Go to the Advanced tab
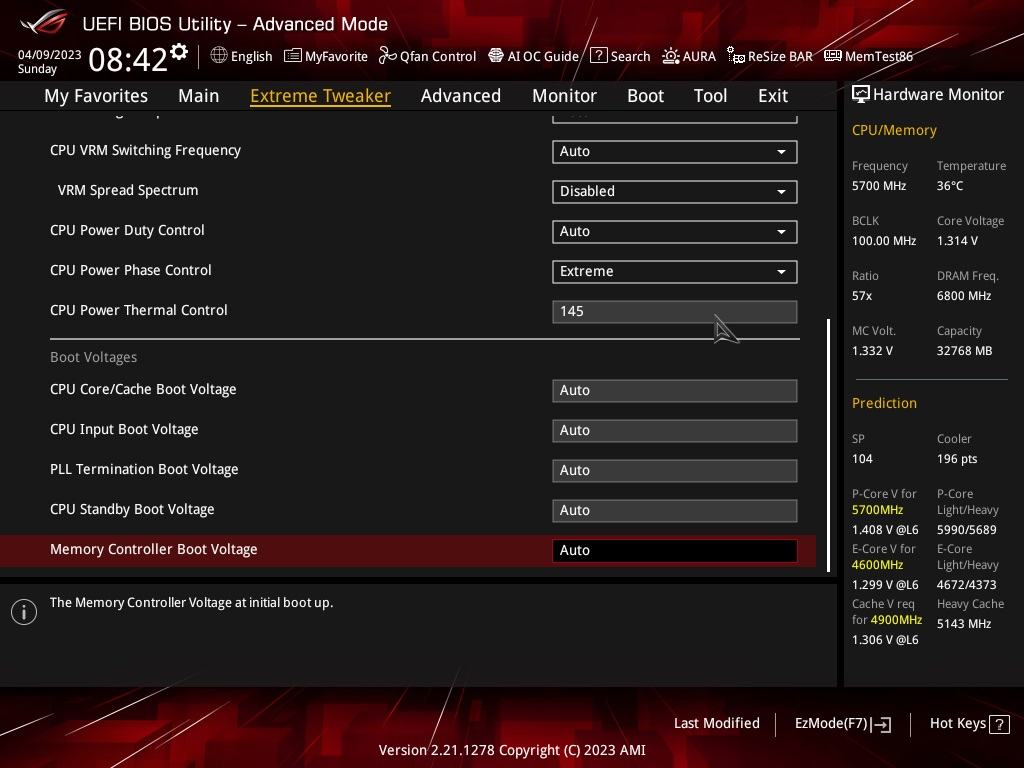 point(460,96)
